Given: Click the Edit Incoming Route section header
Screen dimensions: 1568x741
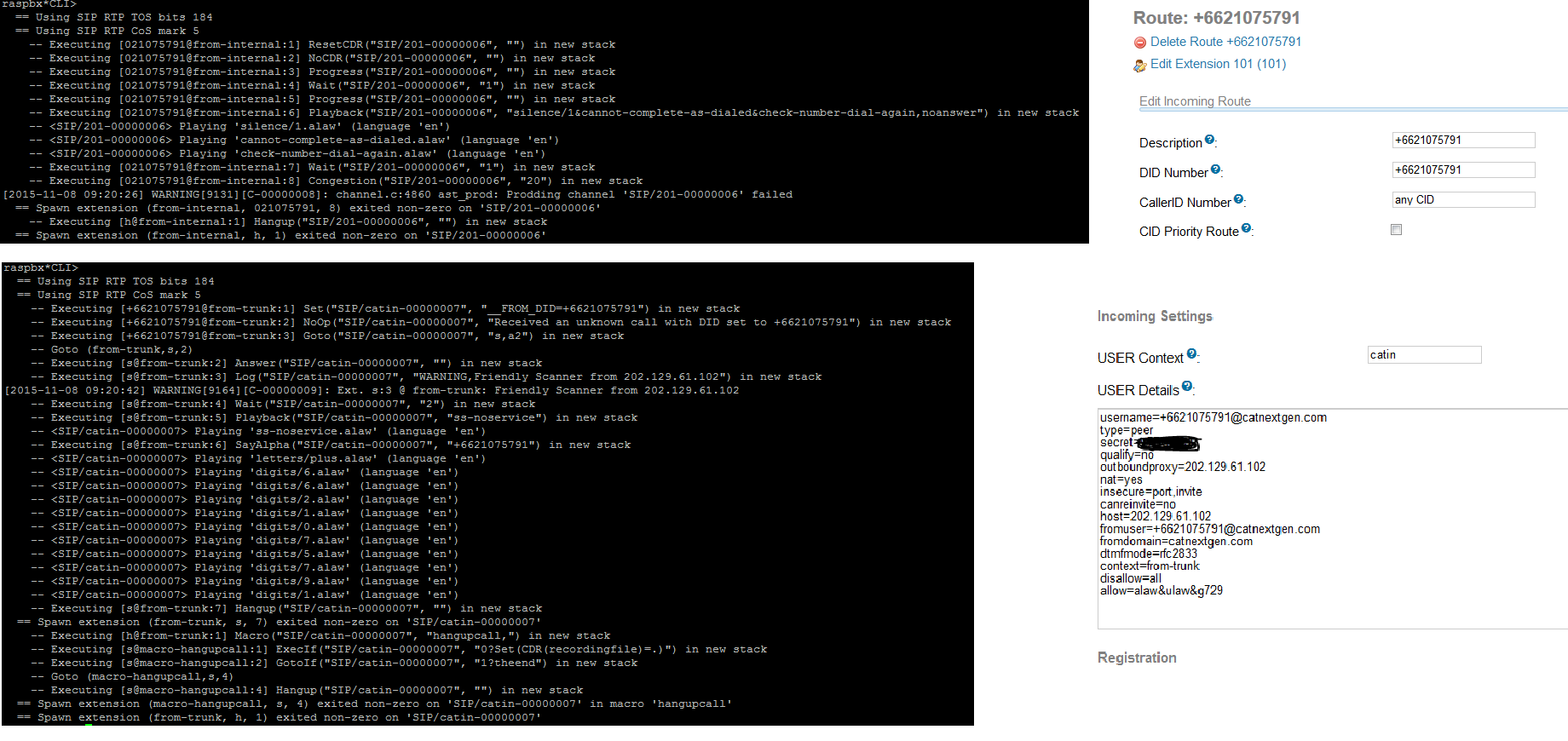Looking at the screenshot, I should point(1195,101).
